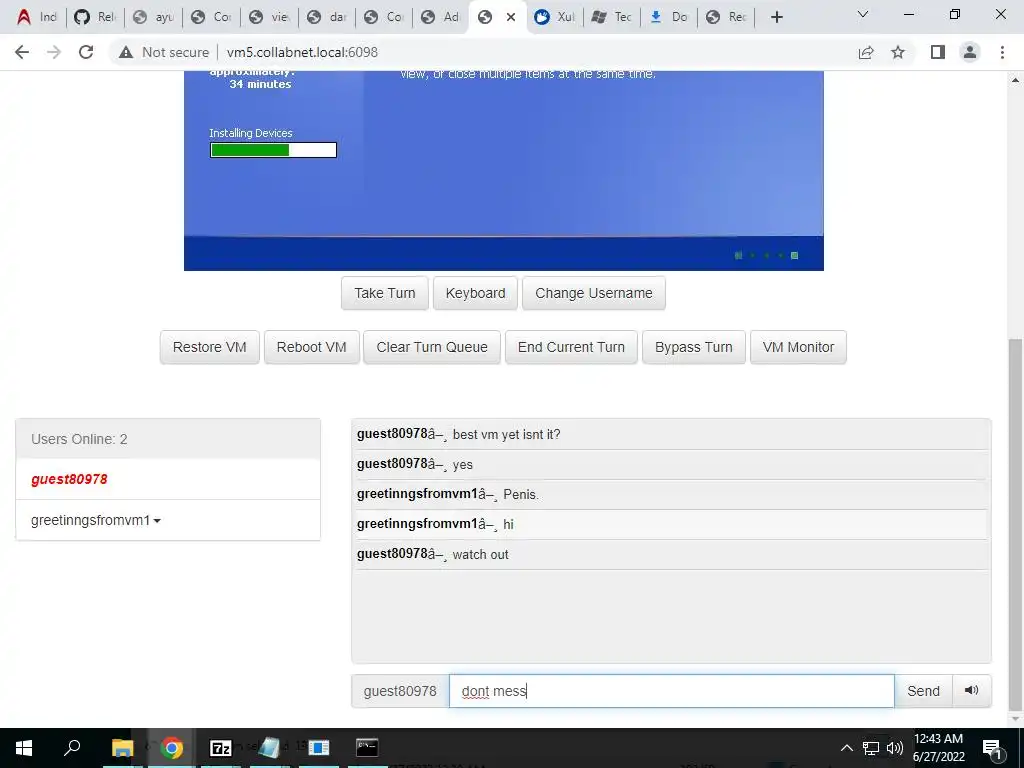Switch to the 'Ind' browser tab
The width and height of the screenshot is (1024, 768).
pos(37,17)
